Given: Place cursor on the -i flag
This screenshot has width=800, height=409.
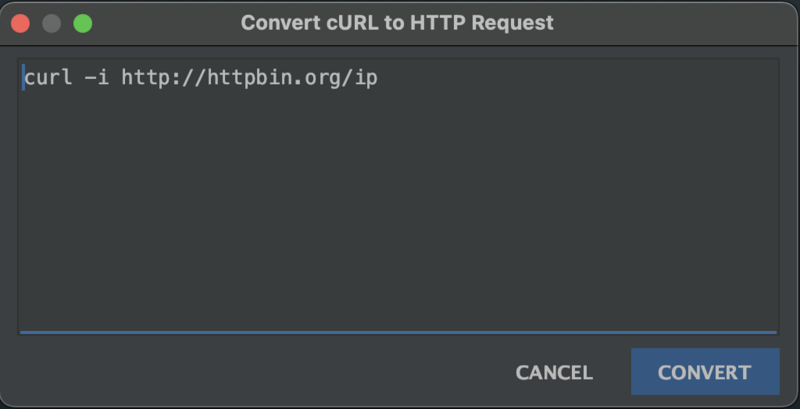Looking at the screenshot, I should pos(97,78).
